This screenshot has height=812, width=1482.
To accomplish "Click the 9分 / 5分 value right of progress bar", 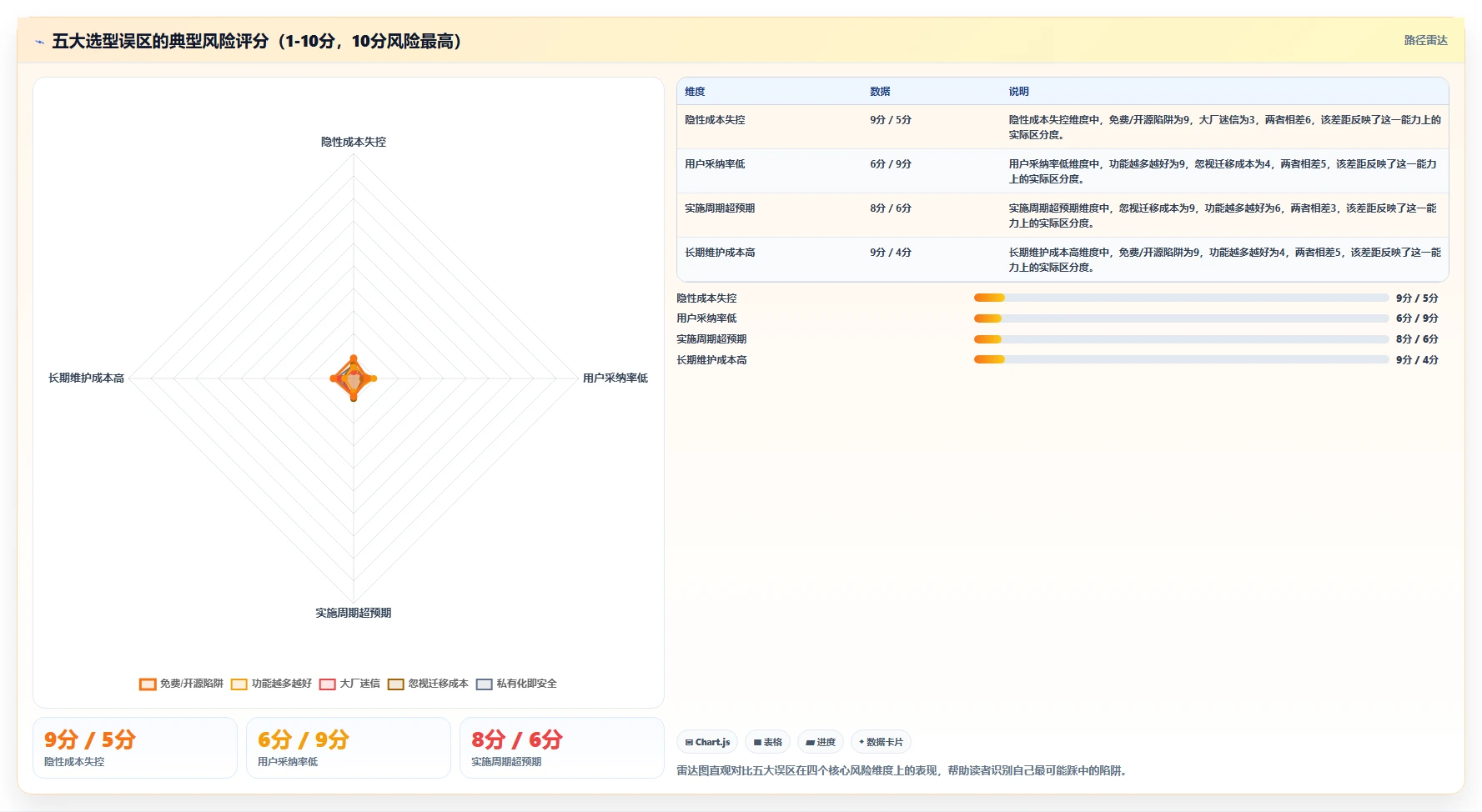I will coord(1417,298).
